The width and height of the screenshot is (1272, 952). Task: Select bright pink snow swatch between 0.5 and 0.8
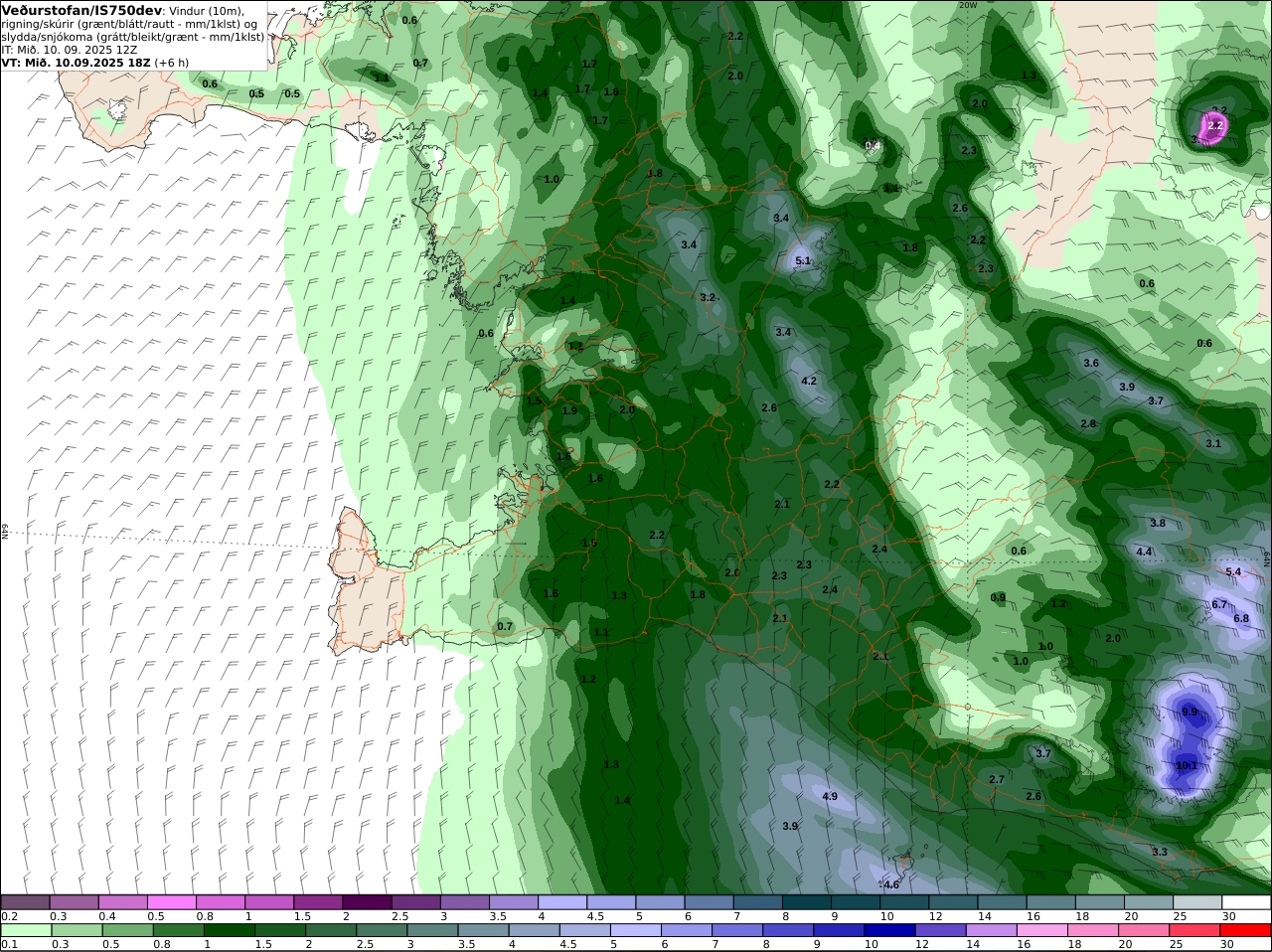172,902
